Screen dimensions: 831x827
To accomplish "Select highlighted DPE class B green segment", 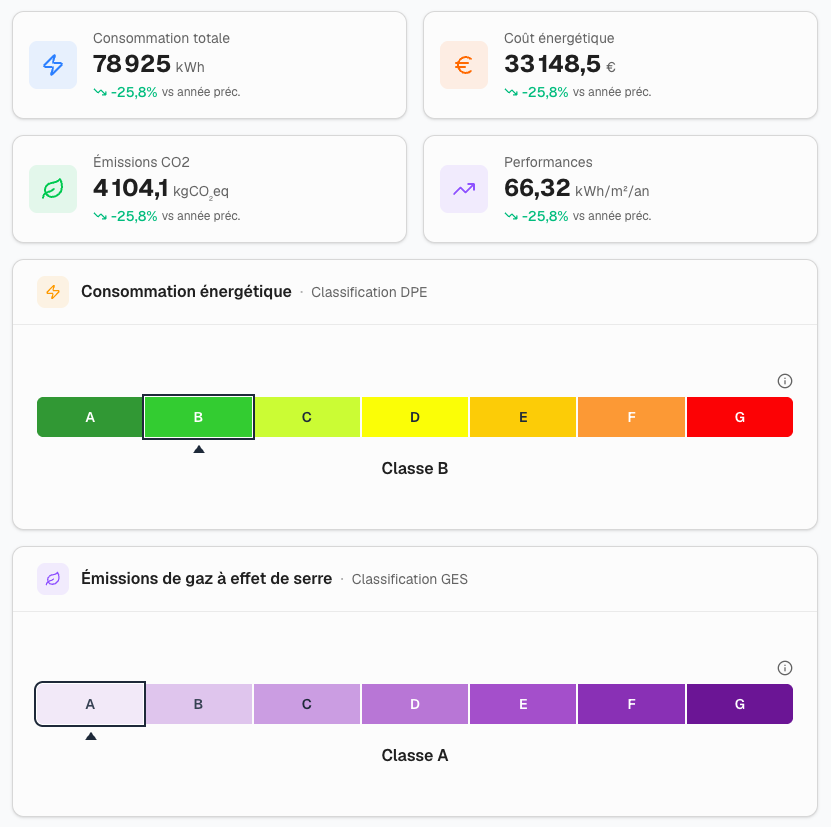I will point(198,417).
